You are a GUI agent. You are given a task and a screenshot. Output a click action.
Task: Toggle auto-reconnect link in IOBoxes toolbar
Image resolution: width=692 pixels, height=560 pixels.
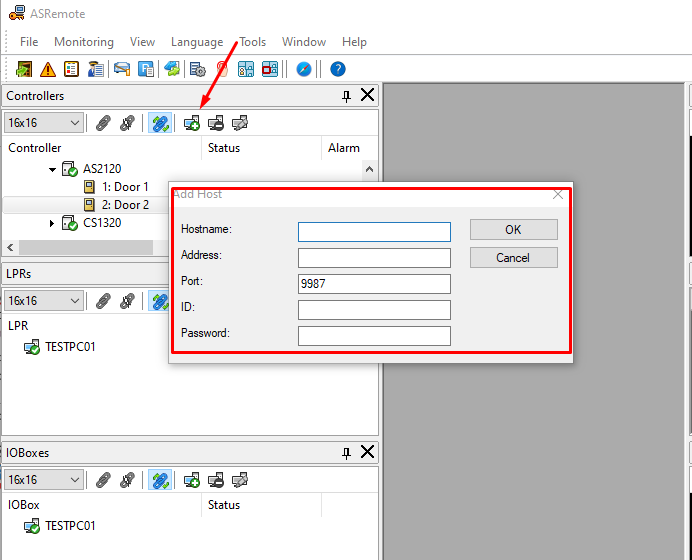[x=160, y=480]
